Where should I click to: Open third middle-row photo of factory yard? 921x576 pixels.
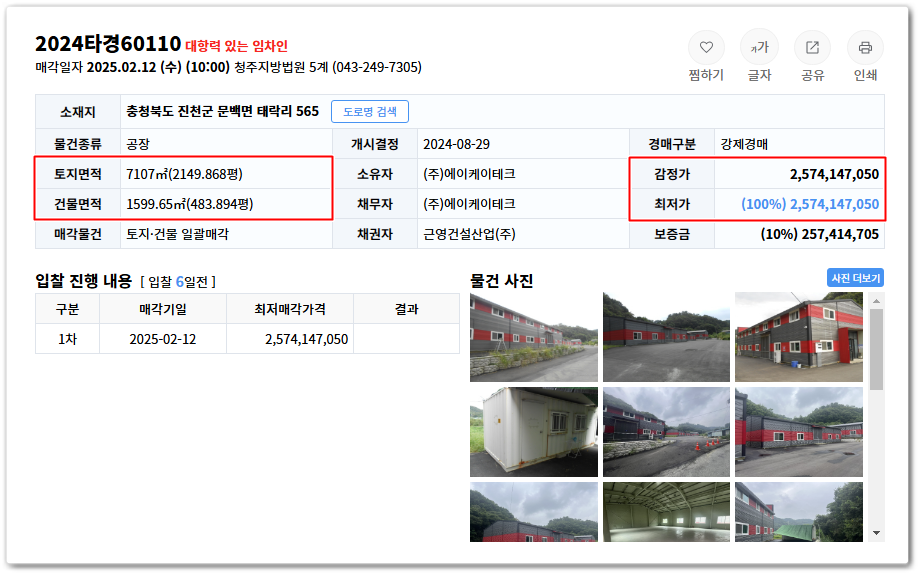point(799,432)
